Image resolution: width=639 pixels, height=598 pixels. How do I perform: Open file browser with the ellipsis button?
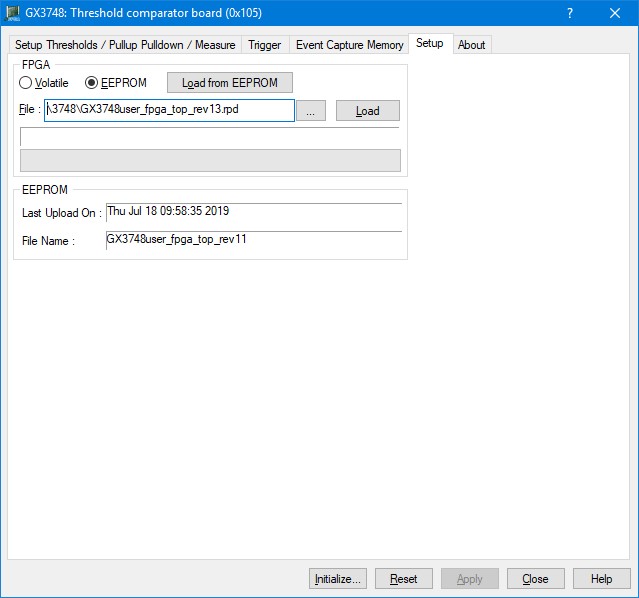pyautogui.click(x=311, y=111)
